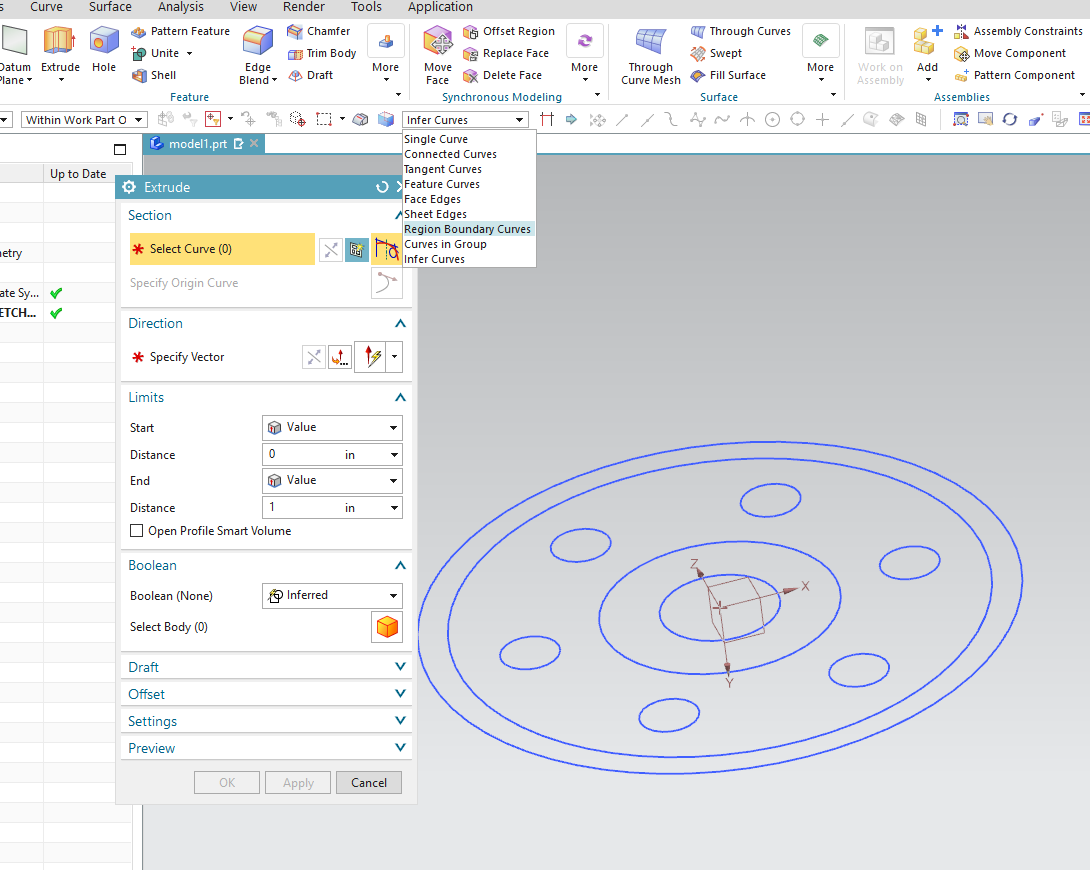The width and height of the screenshot is (1090, 870).
Task: Select the Through Curves tool
Action: [x=740, y=31]
